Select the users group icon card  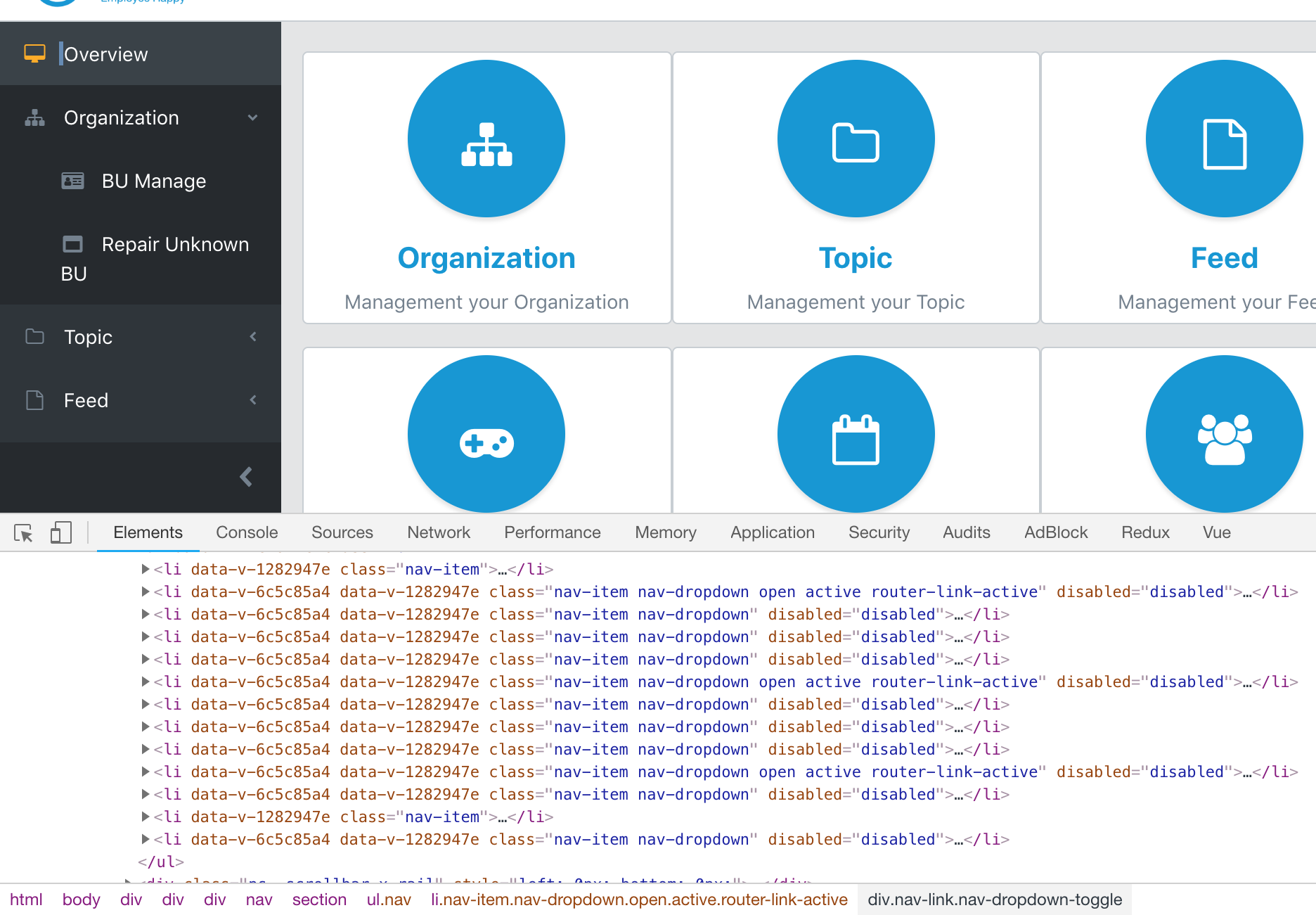pos(1224,434)
